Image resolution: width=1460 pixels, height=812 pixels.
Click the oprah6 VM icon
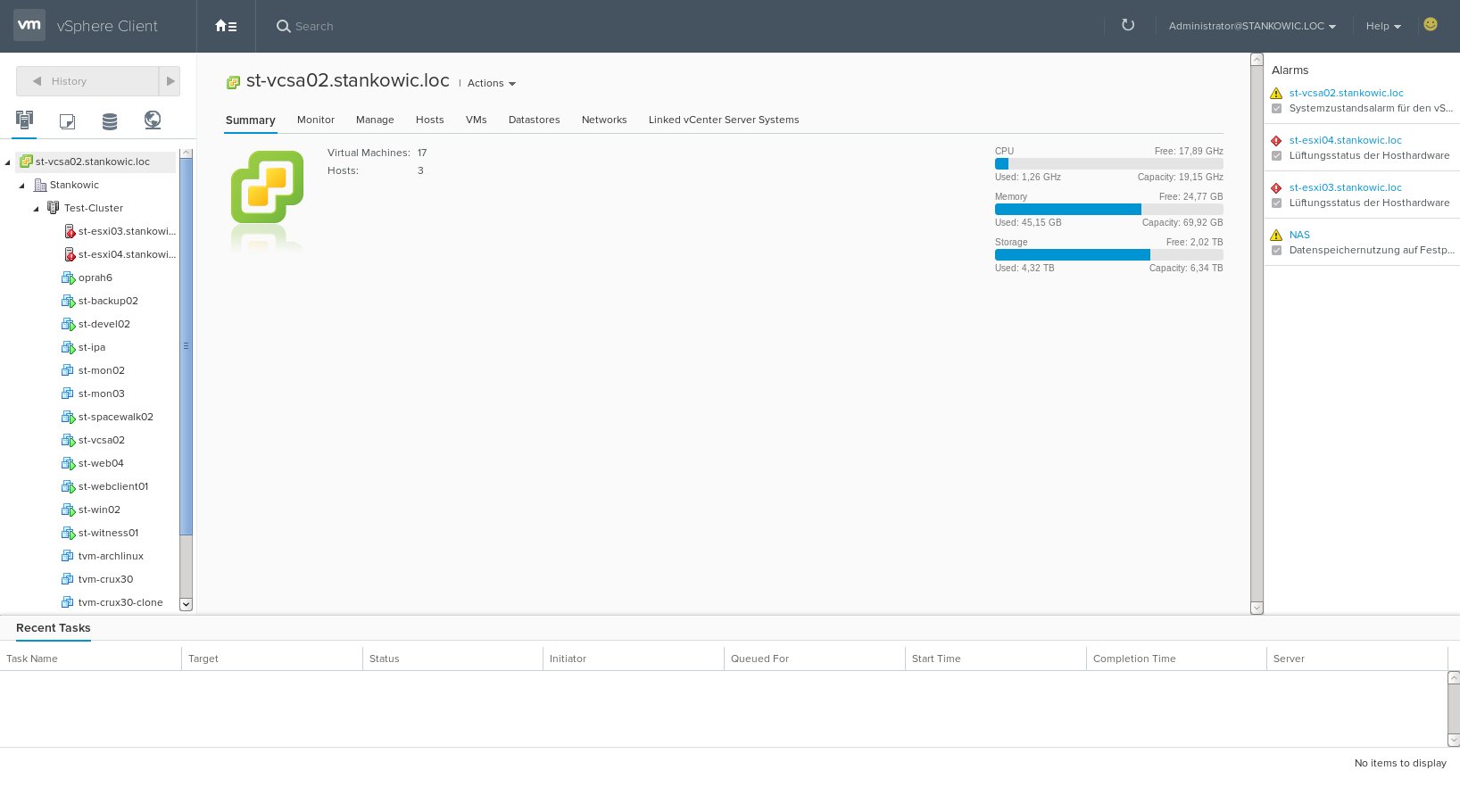pos(68,278)
